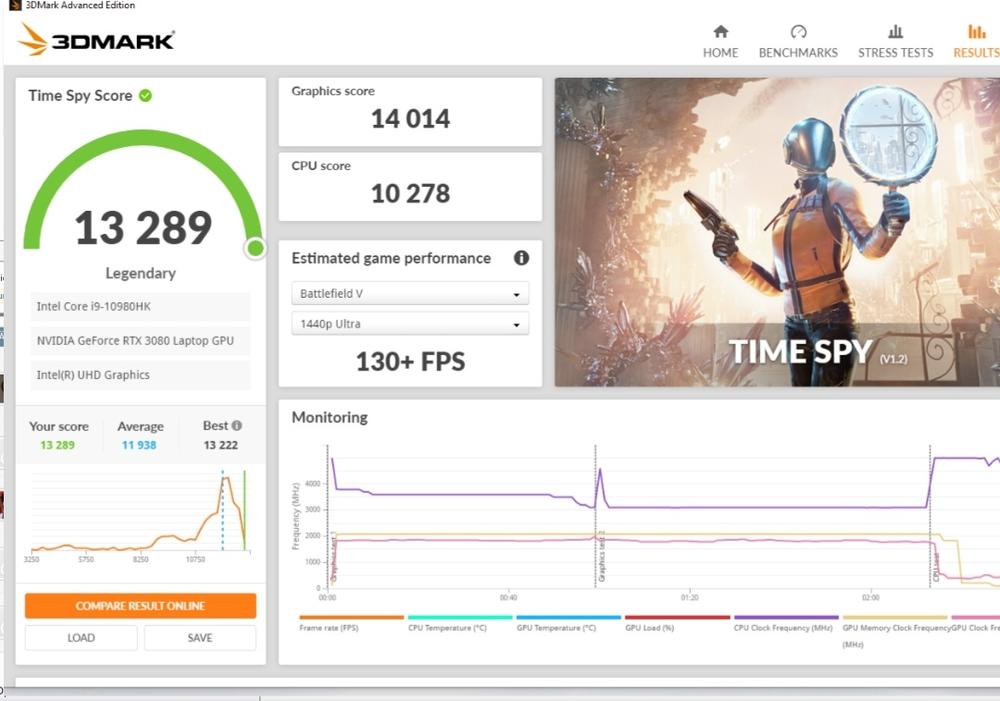The image size is (1000, 701).
Task: Go to the BENCHMARKS tab label
Action: (798, 53)
